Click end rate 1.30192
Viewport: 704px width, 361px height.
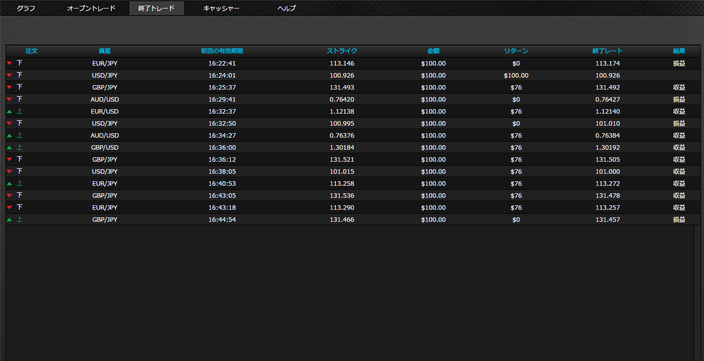click(607, 147)
